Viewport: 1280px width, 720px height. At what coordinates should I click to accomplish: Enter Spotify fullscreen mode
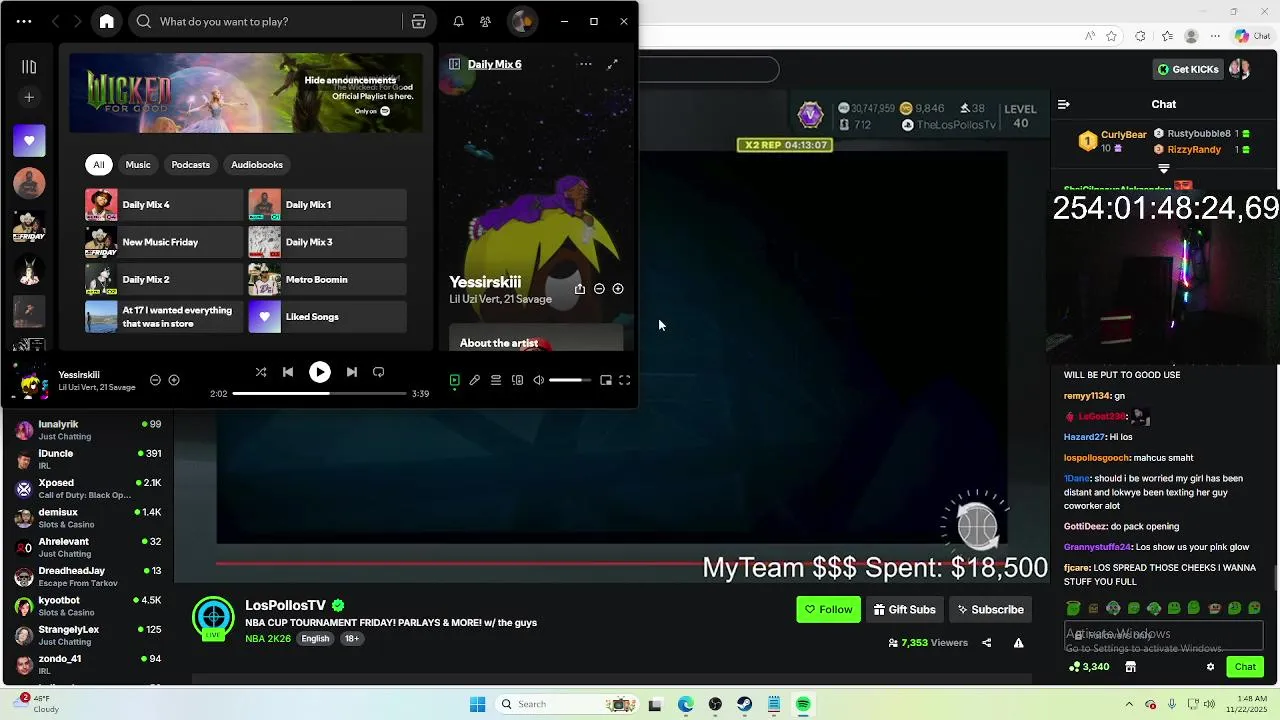624,380
